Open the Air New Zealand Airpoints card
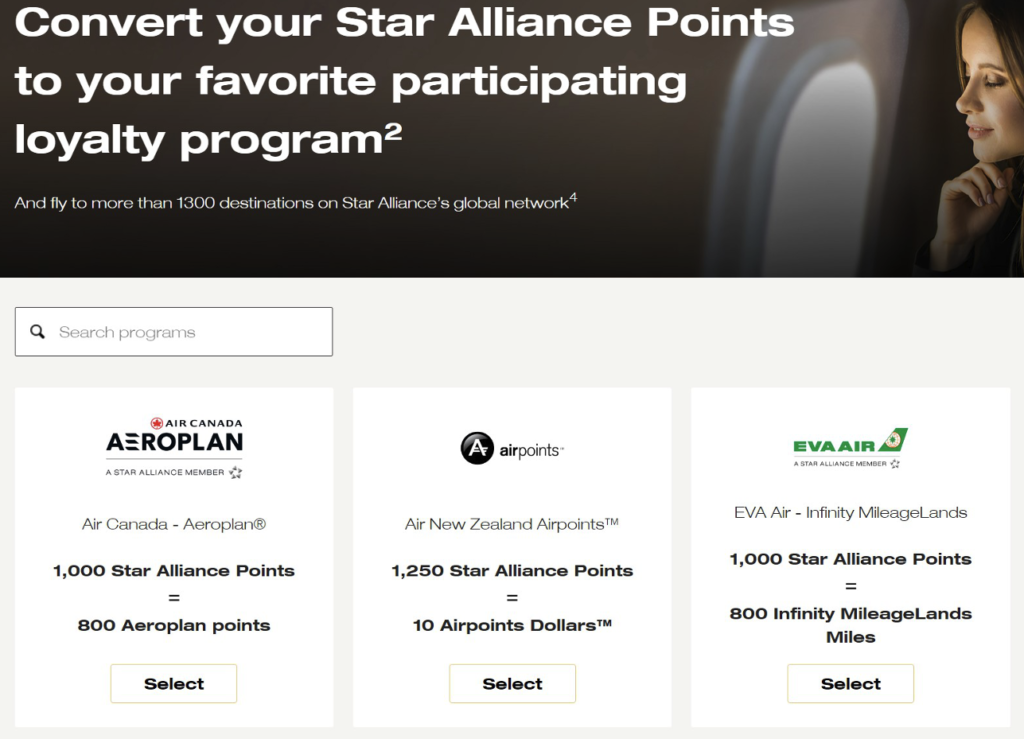 click(512, 556)
